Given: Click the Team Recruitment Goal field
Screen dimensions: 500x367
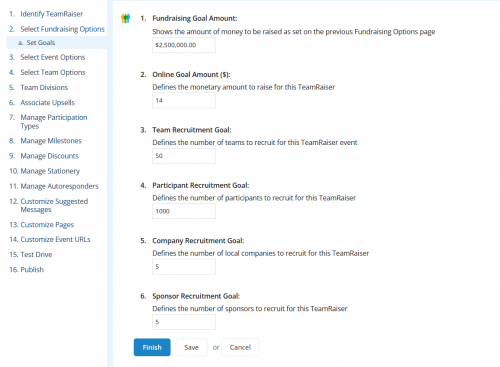Looking at the screenshot, I should click(x=184, y=156).
